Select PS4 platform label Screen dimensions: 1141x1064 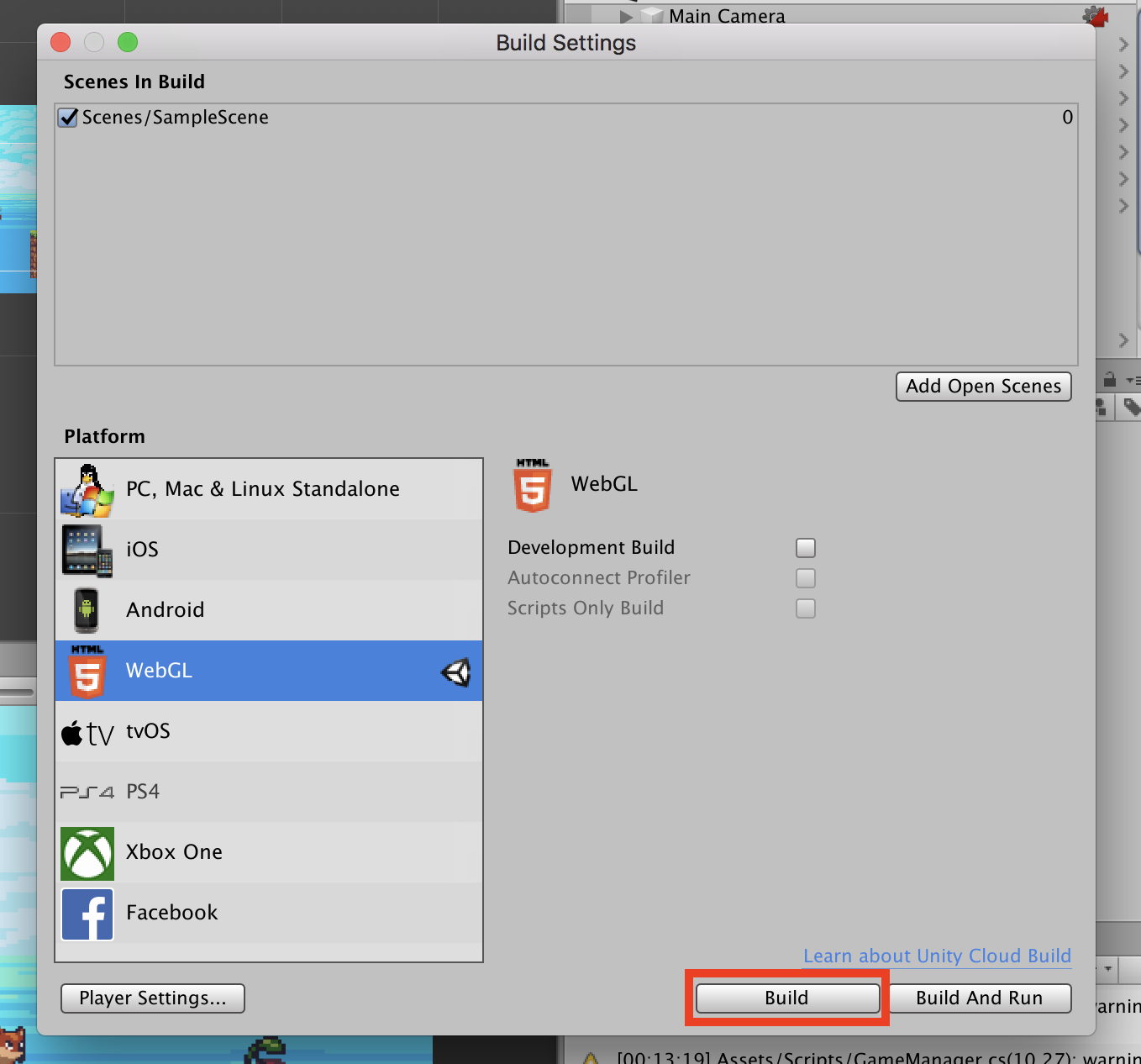pos(143,792)
